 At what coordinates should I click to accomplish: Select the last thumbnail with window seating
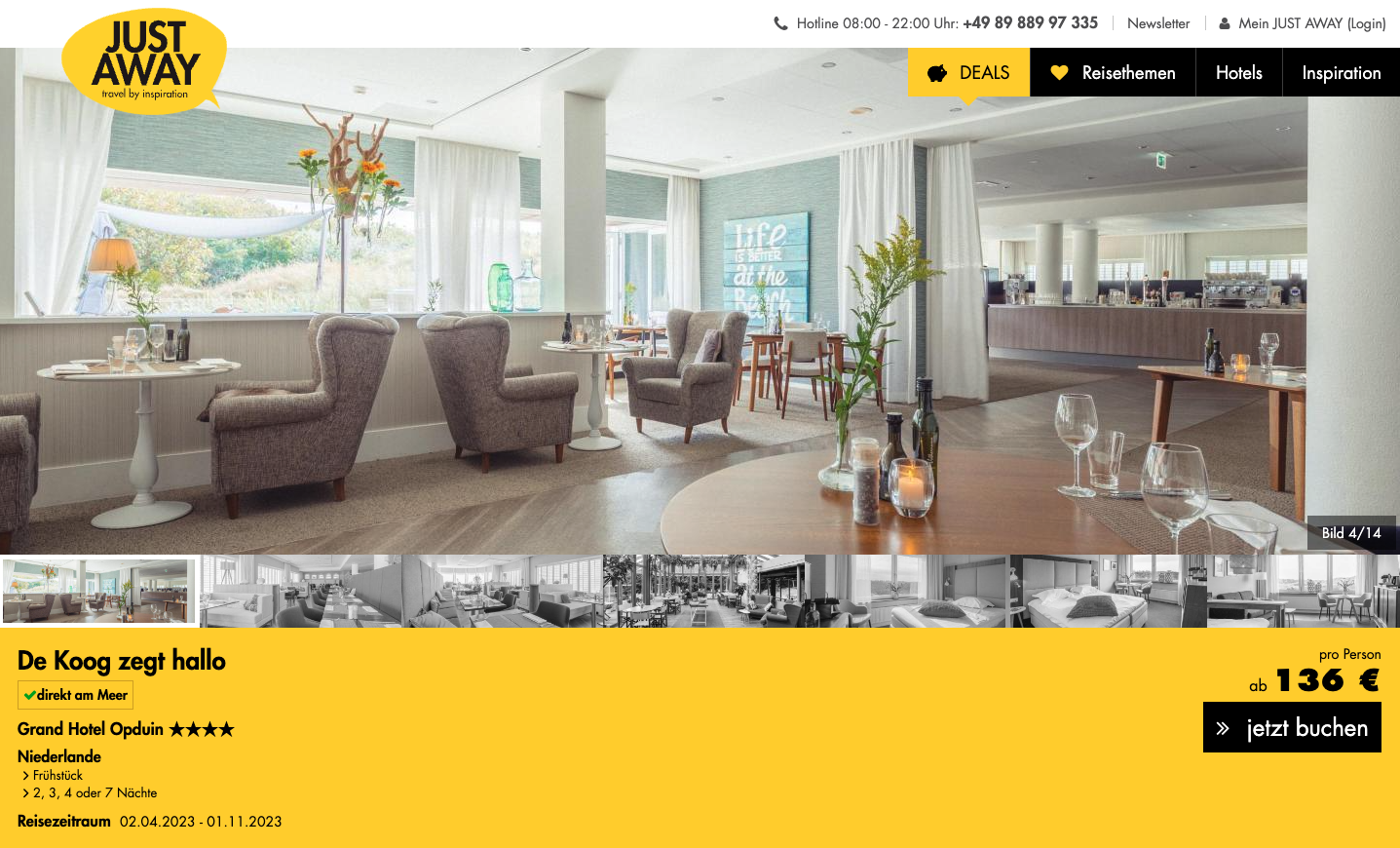(x=1304, y=591)
